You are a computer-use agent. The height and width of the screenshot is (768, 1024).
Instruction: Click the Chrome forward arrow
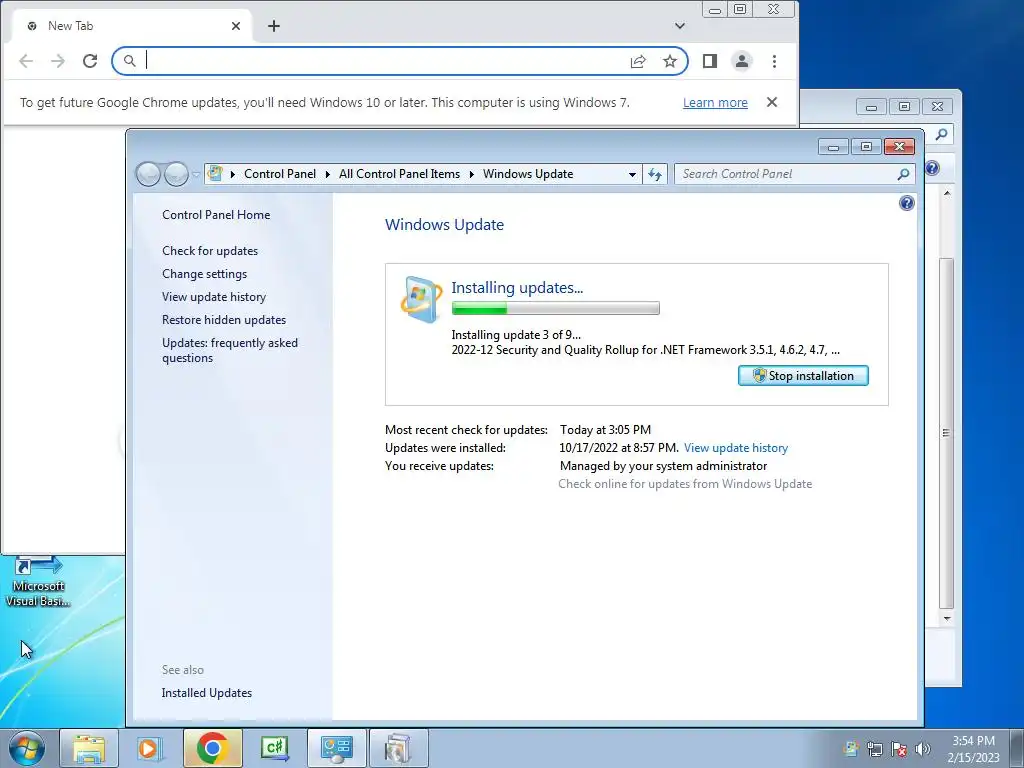[58, 61]
